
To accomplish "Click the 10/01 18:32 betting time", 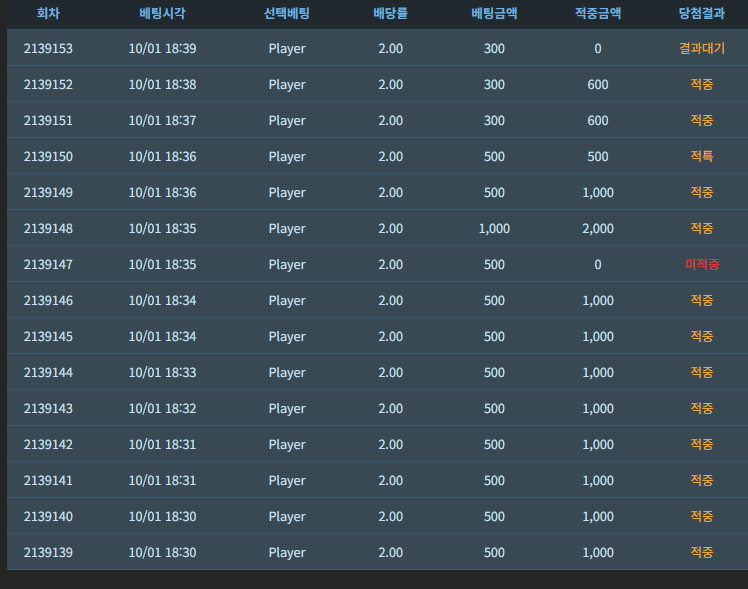I will pyautogui.click(x=162, y=409).
